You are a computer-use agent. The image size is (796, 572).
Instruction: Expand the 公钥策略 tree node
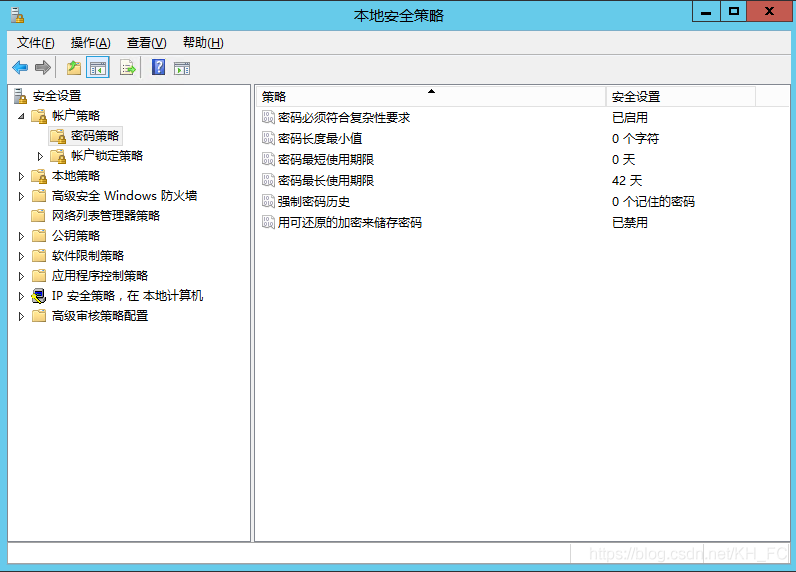pos(21,236)
